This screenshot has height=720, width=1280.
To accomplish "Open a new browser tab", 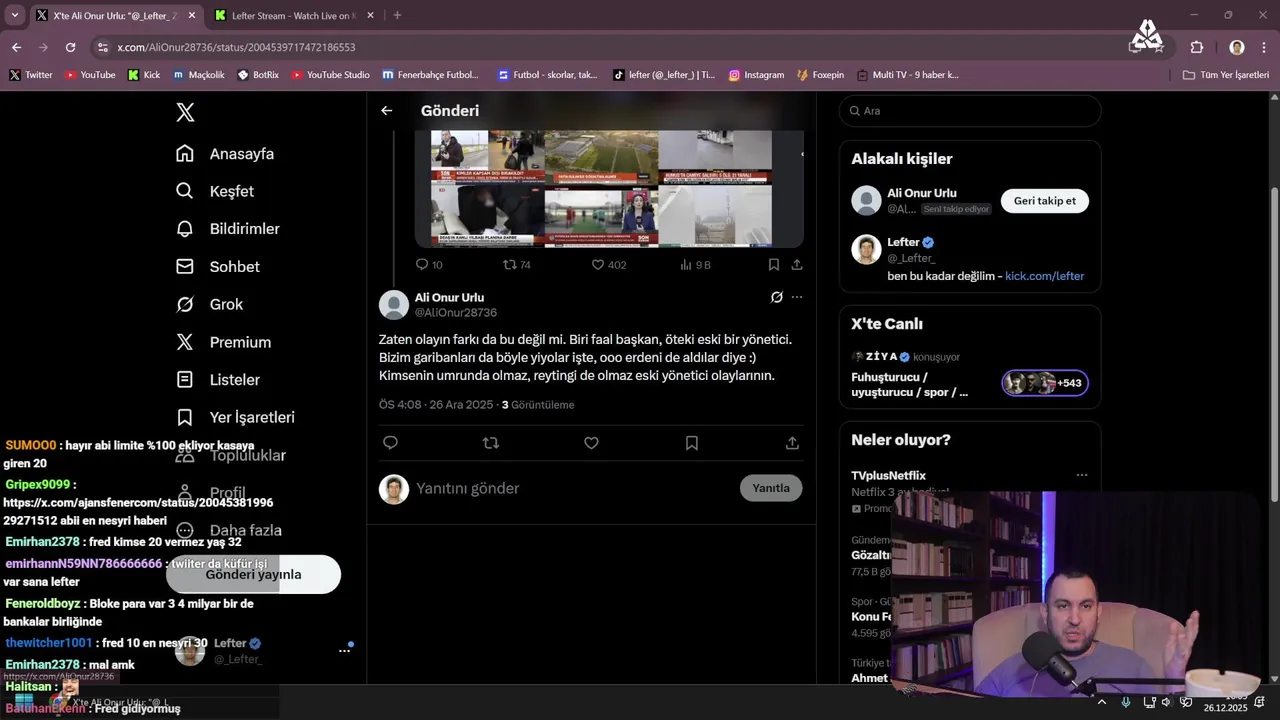I will (397, 15).
